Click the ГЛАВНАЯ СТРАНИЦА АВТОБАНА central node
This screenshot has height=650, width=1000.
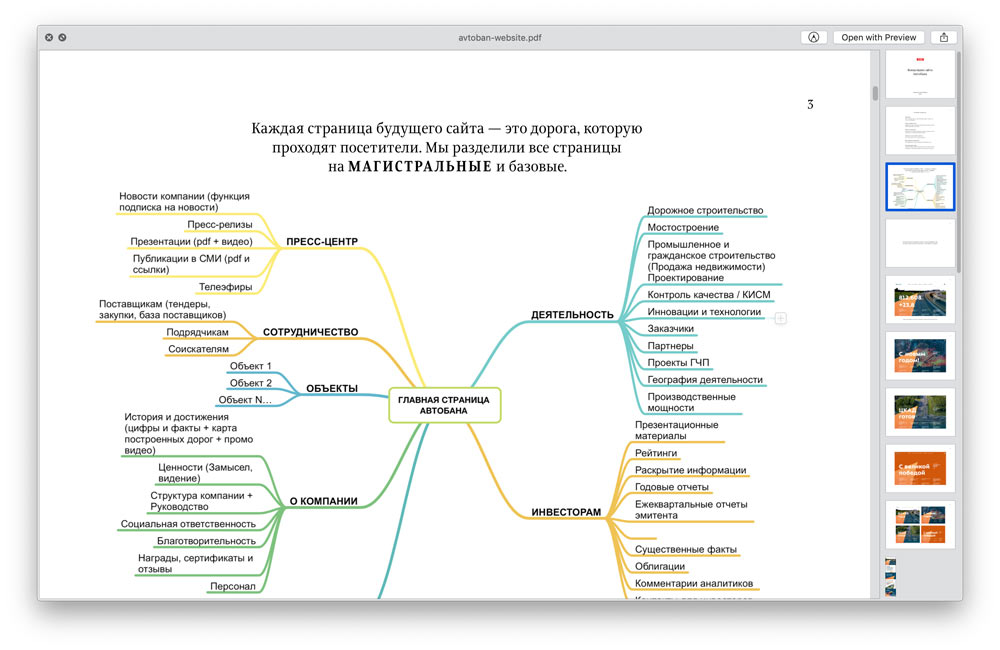pyautogui.click(x=443, y=405)
